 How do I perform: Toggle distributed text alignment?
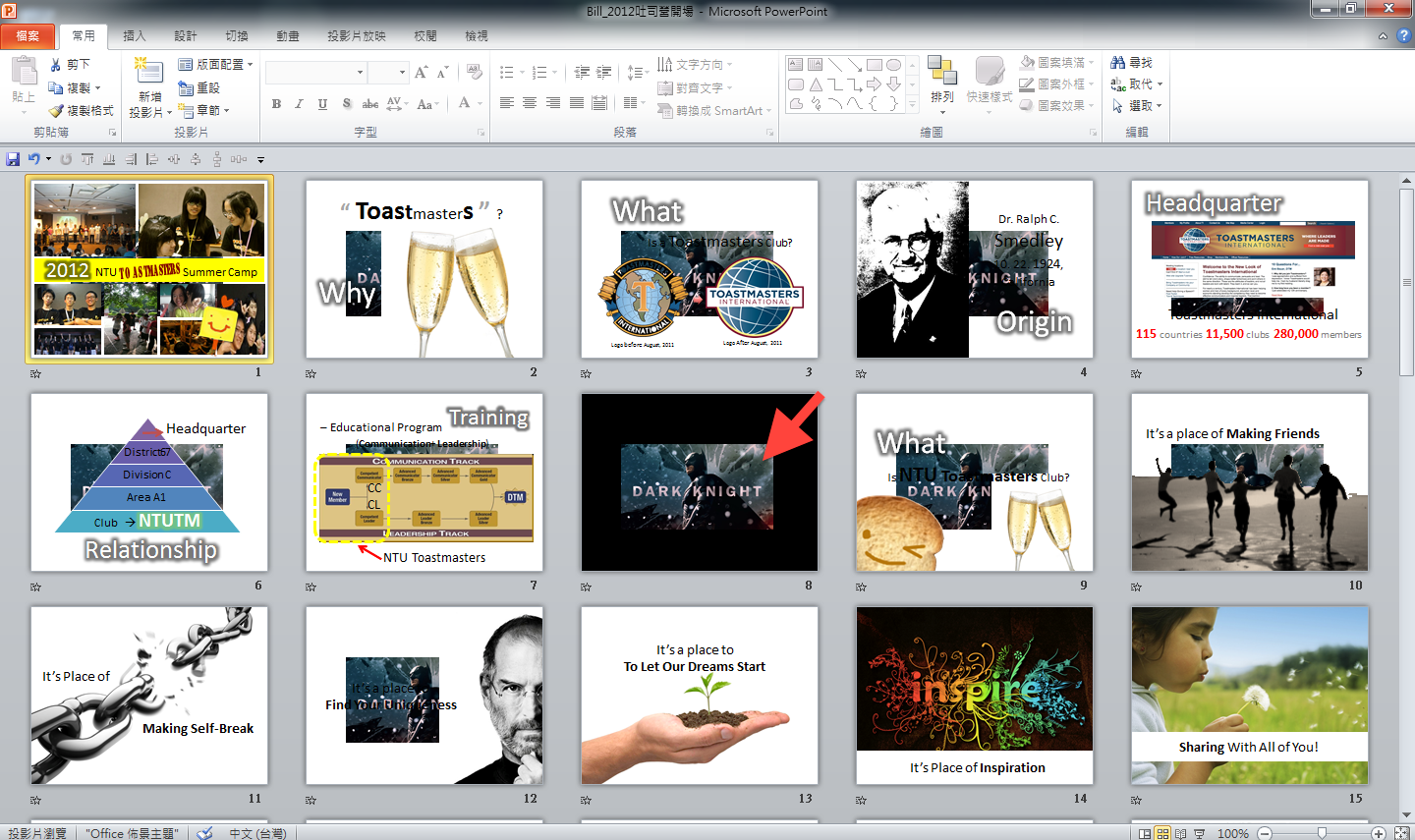pos(600,103)
